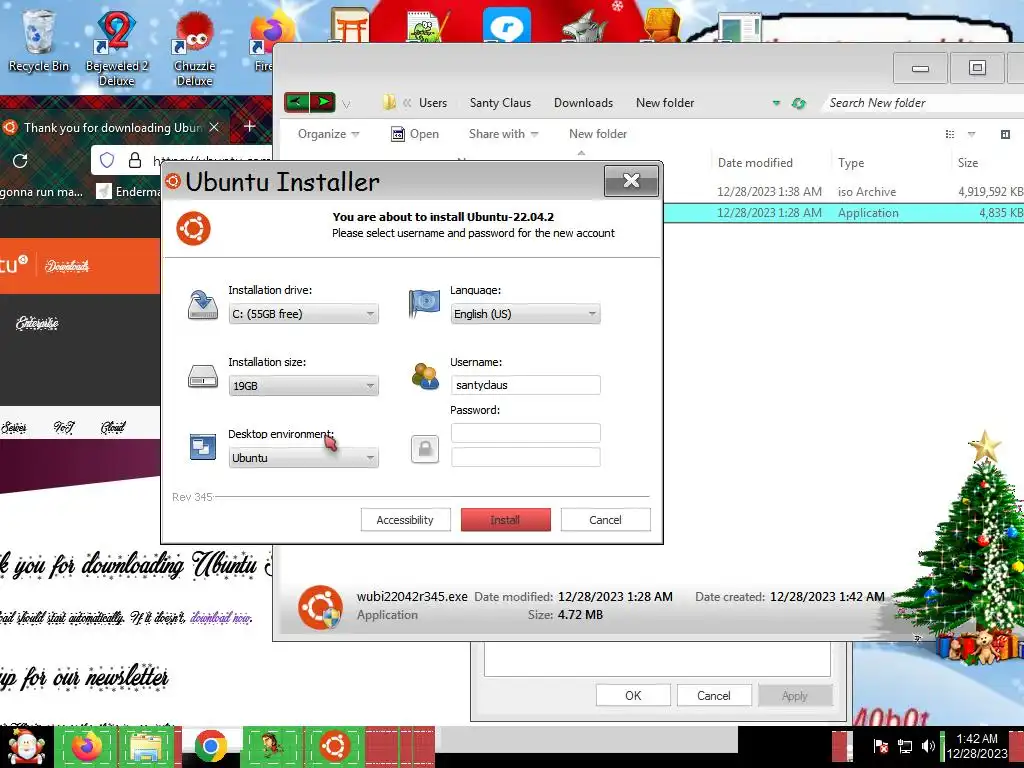The width and height of the screenshot is (1024, 768).
Task: Click the Explorer refresh icon
Action: point(798,103)
